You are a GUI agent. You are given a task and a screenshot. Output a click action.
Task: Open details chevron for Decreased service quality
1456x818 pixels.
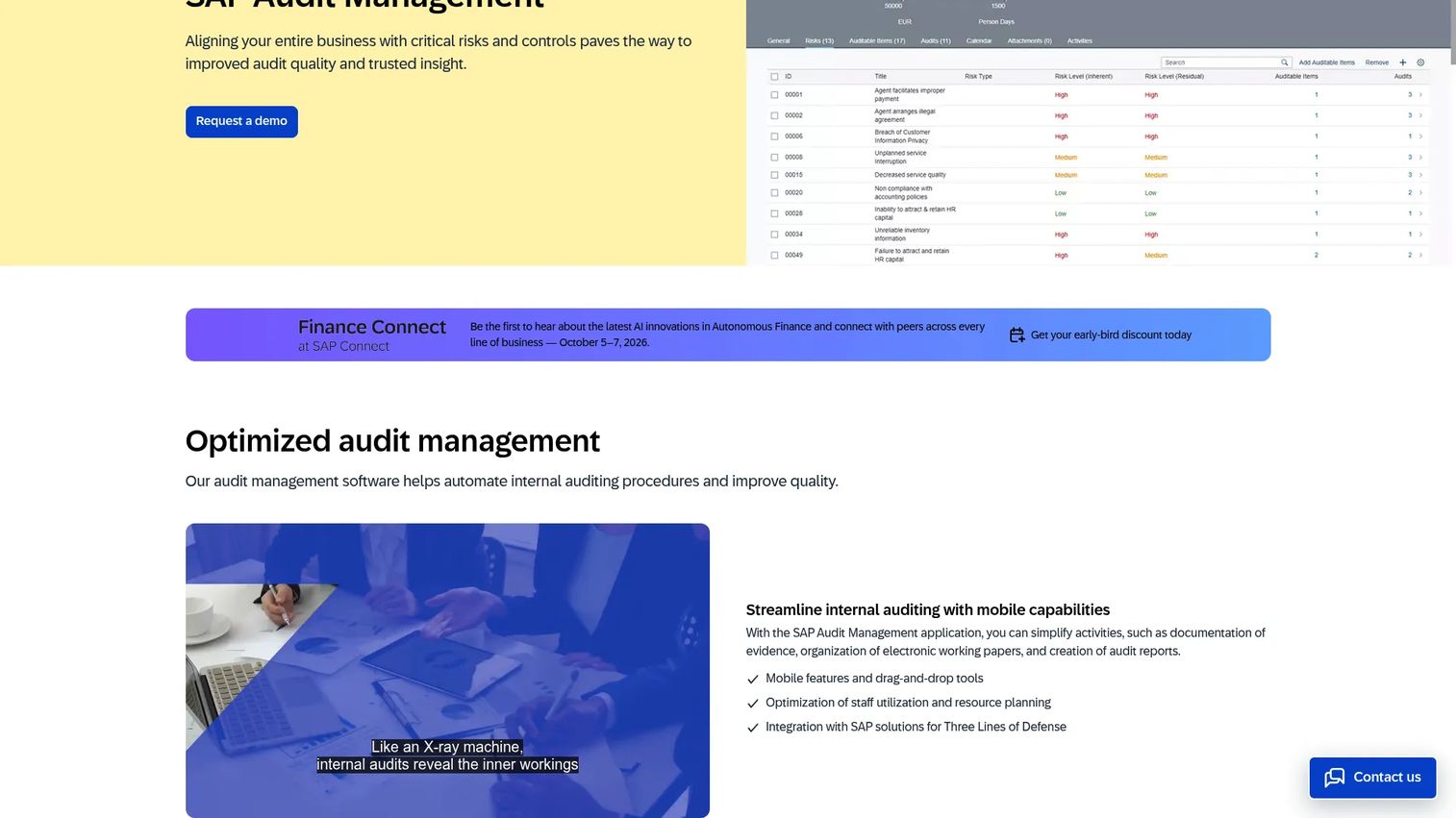[x=1420, y=175]
